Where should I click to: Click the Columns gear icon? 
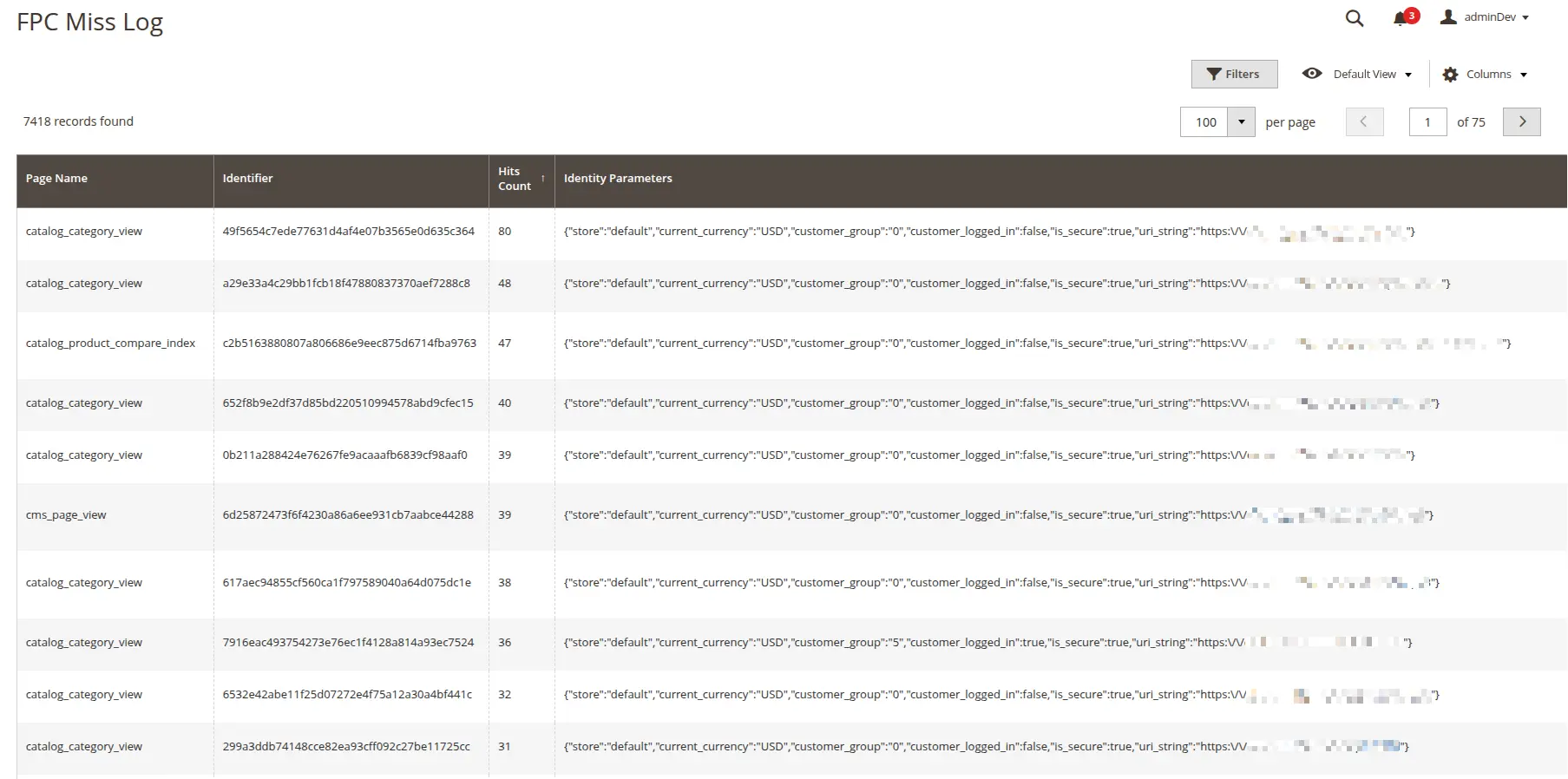click(1450, 75)
